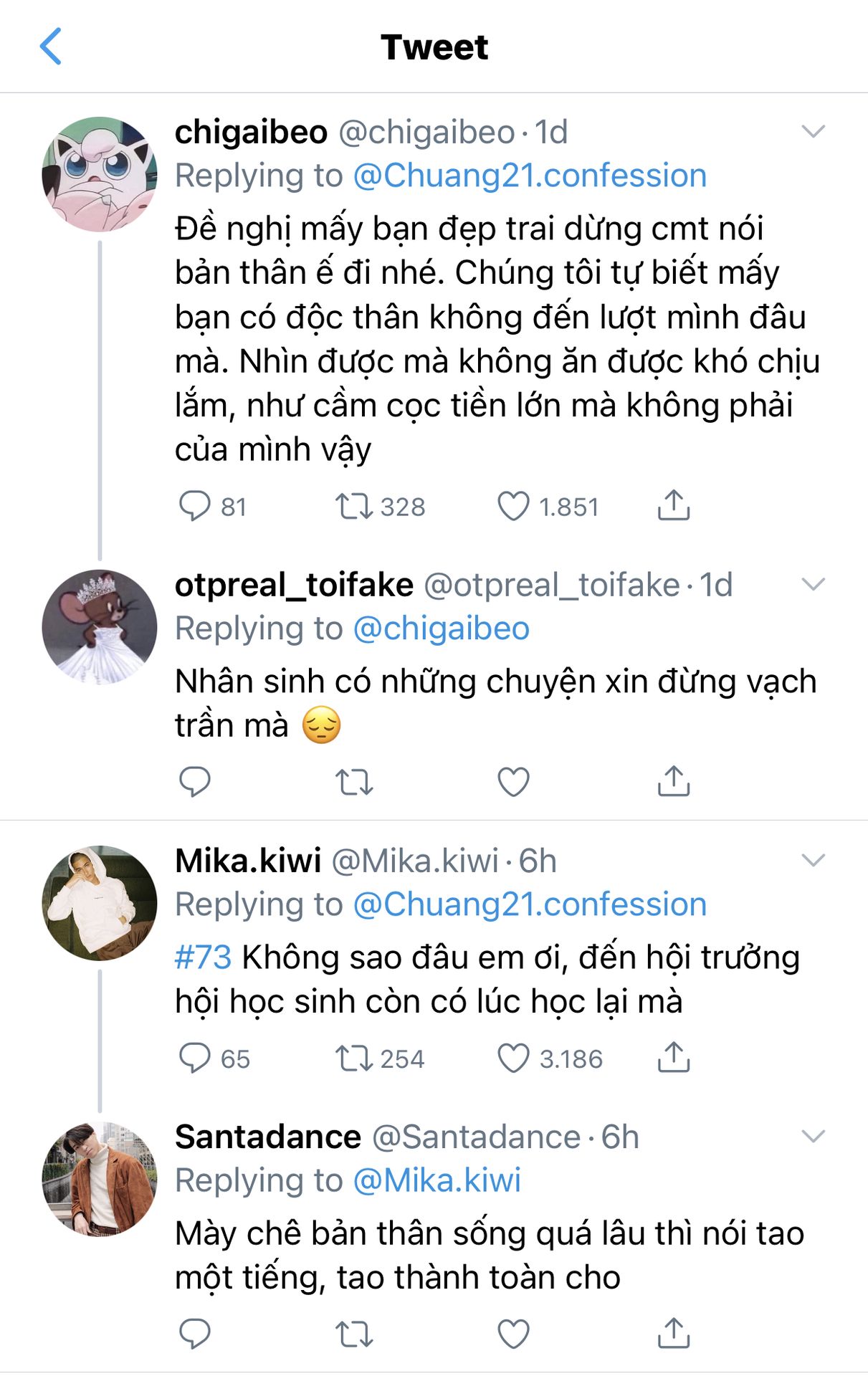Viewport: 868px width, 1376px height.
Task: Reply to Santadance's tweet
Action: 194,1334
